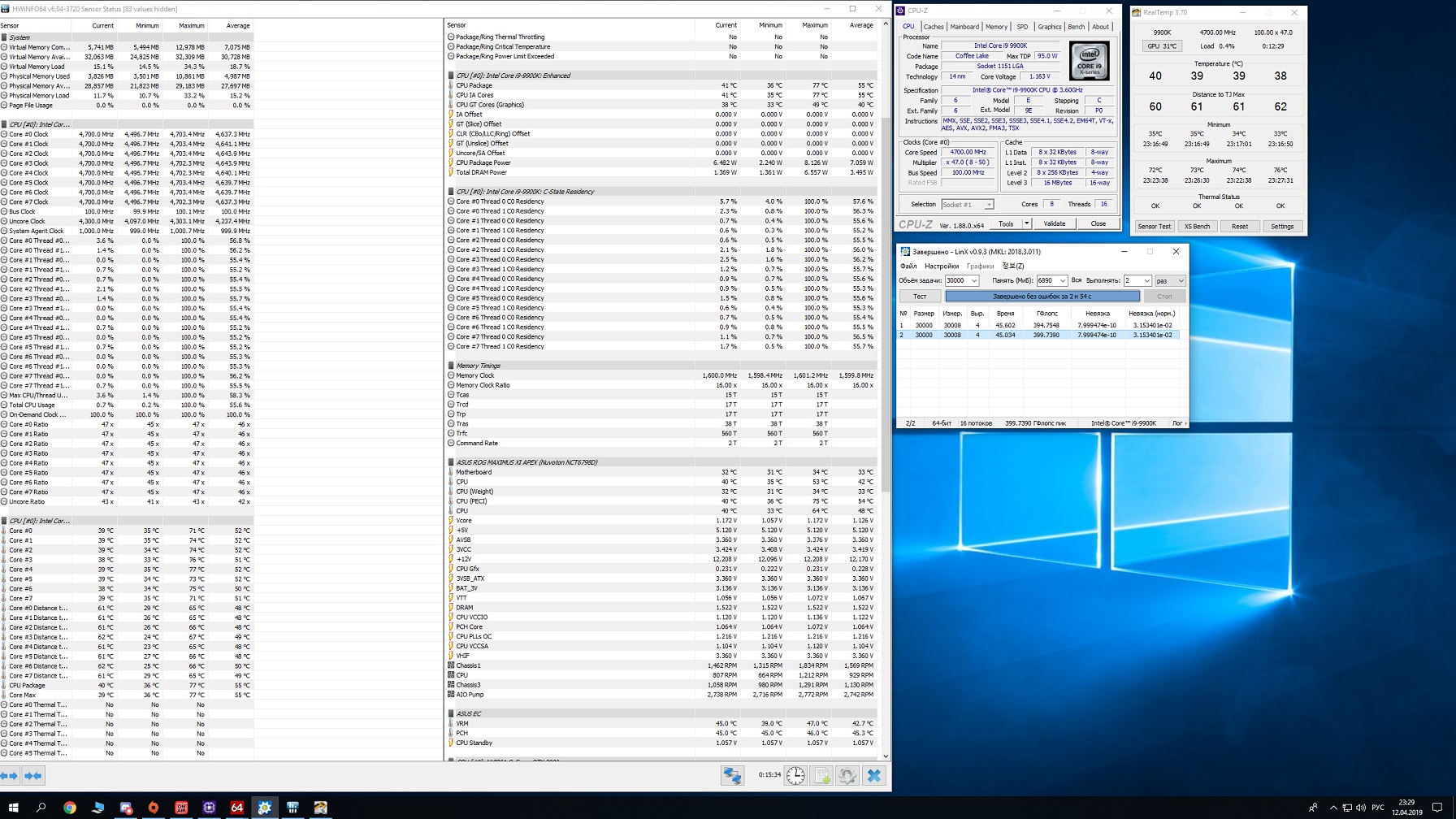This screenshot has width=1456, height=819.
Task: Open HWiNFO network remote monitoring icon
Action: 732,776
